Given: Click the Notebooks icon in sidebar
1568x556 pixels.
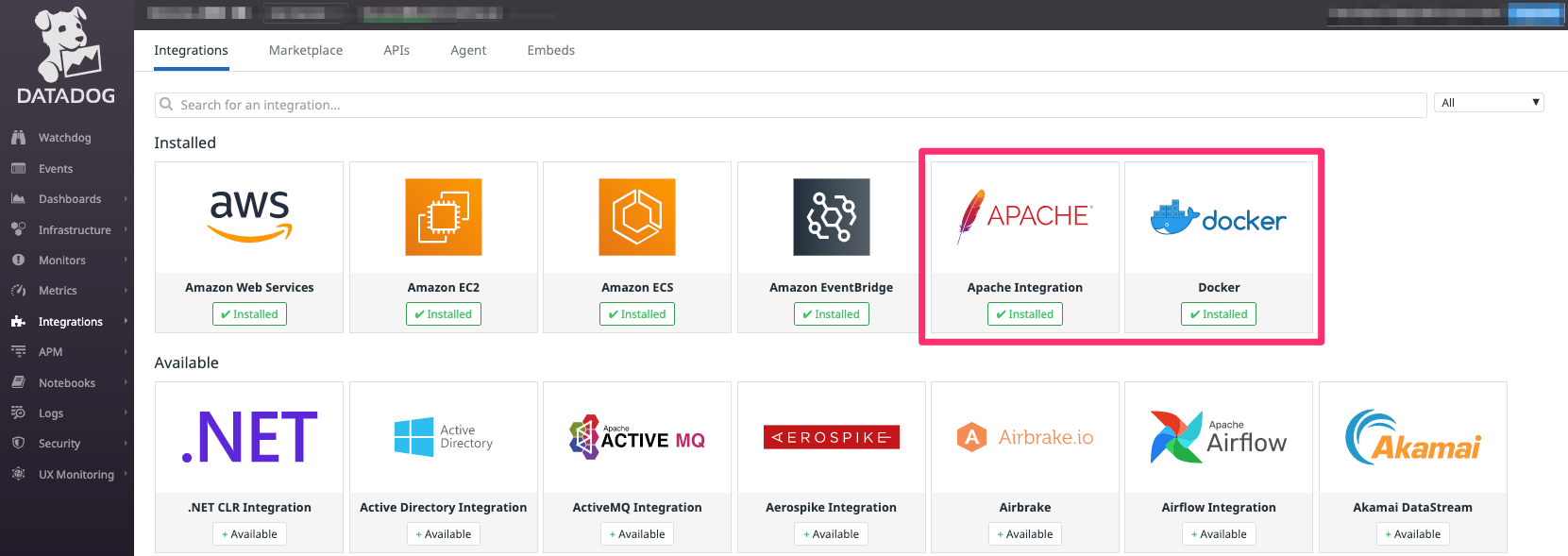Looking at the screenshot, I should point(18,382).
